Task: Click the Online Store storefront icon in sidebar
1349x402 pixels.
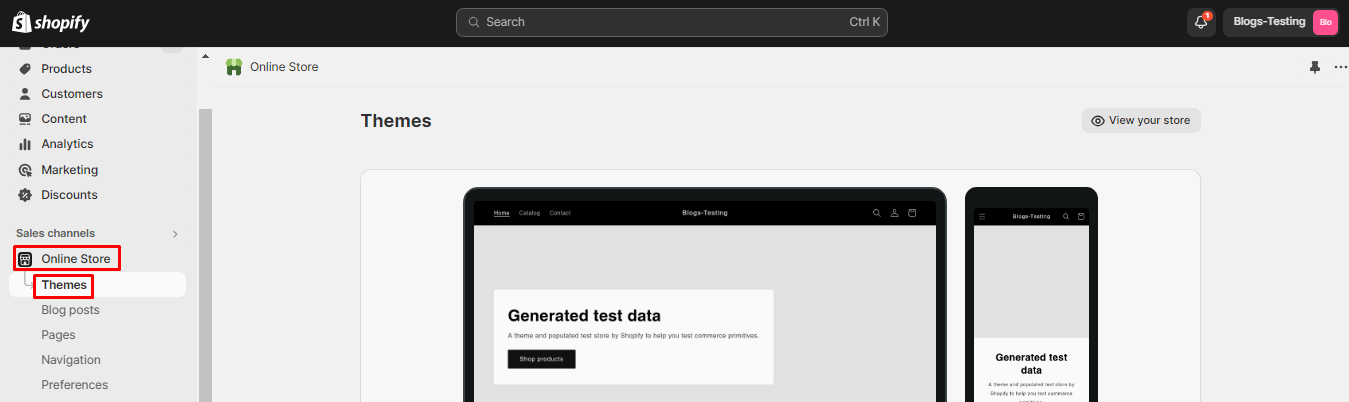Action: tap(25, 259)
